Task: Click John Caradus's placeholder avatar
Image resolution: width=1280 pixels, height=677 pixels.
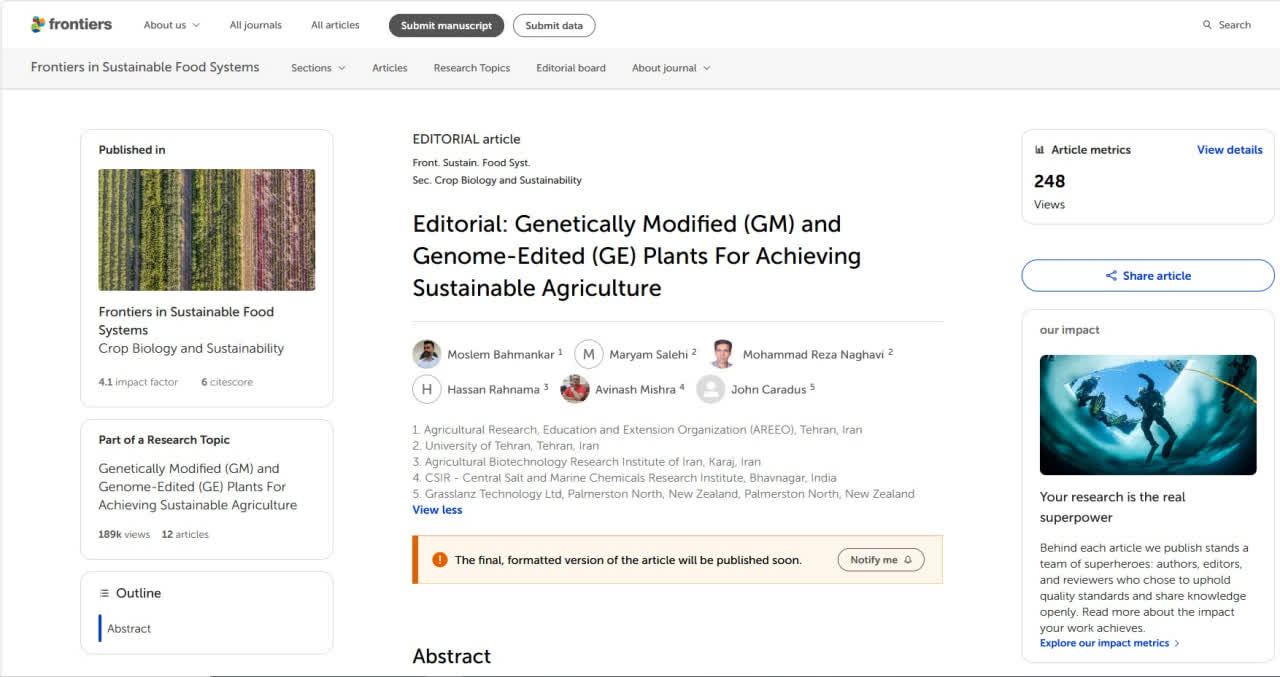Action: [710, 389]
